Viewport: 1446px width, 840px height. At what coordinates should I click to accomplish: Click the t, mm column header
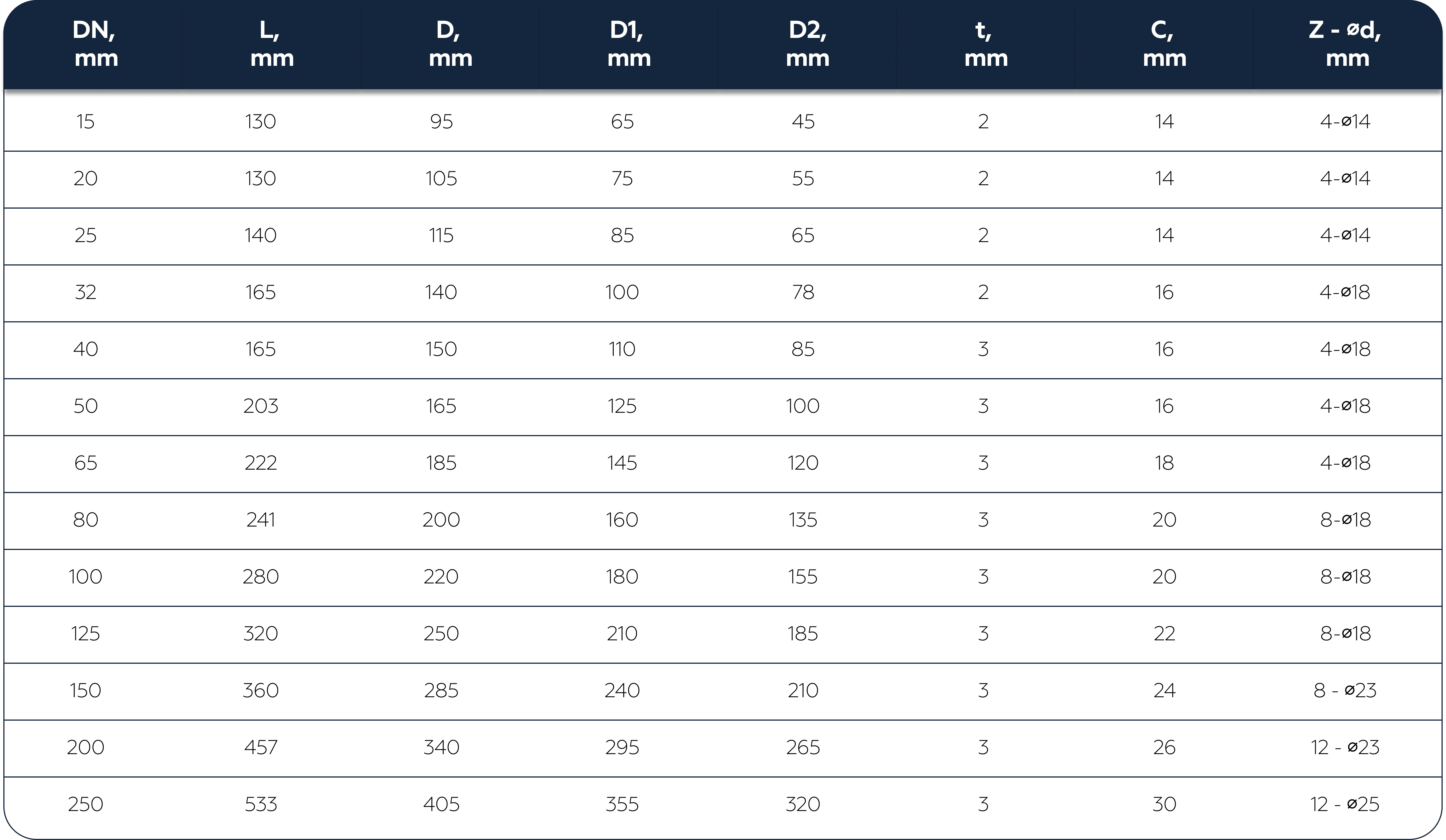point(986,44)
